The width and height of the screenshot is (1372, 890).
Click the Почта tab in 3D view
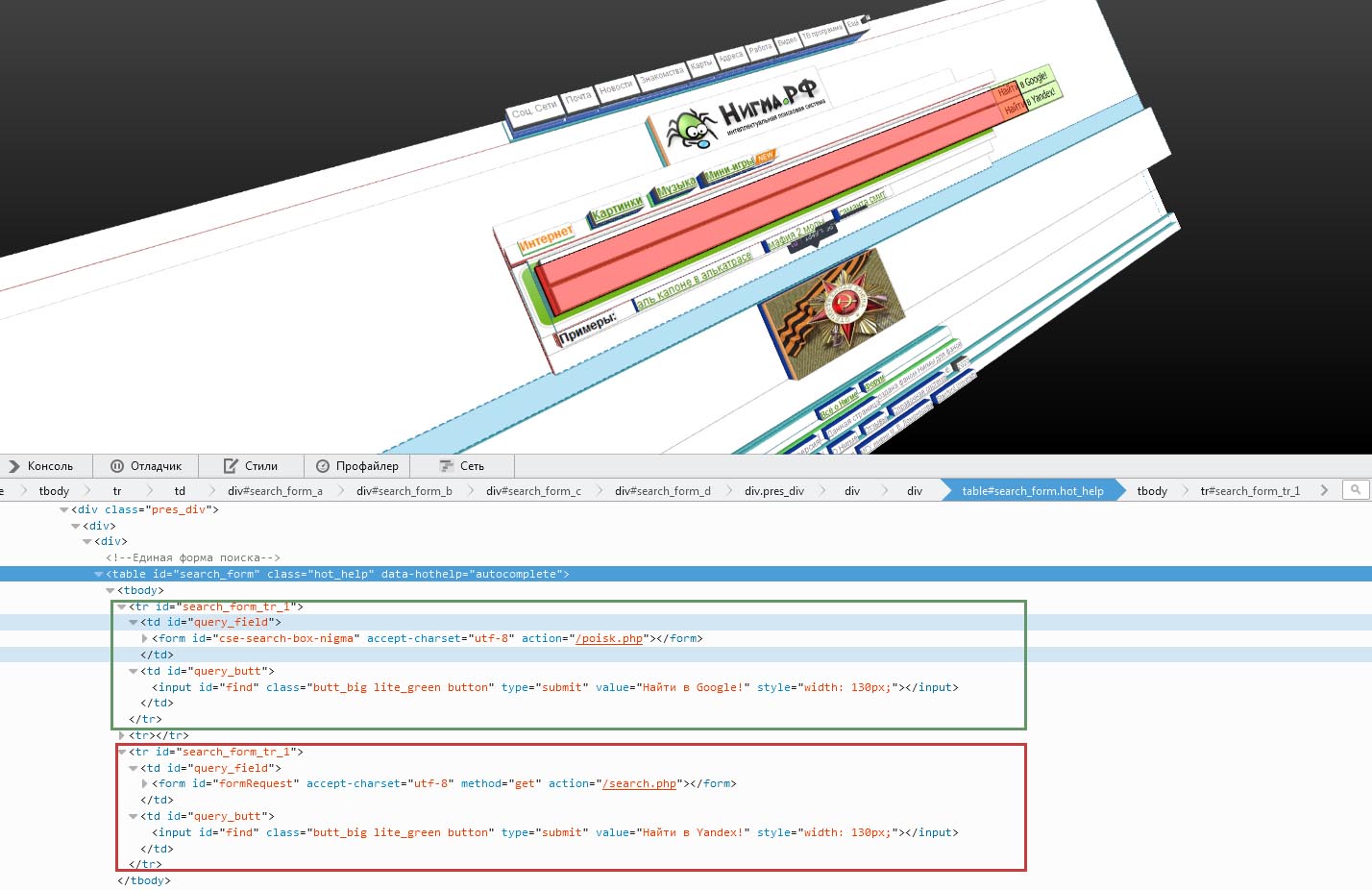[578, 98]
